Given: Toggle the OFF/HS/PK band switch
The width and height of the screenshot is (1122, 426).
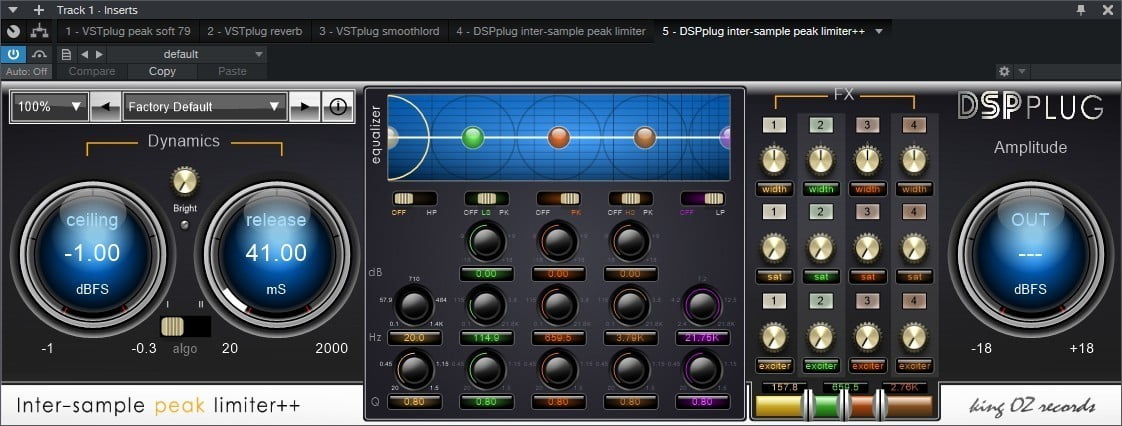Looking at the screenshot, I should [x=630, y=198].
